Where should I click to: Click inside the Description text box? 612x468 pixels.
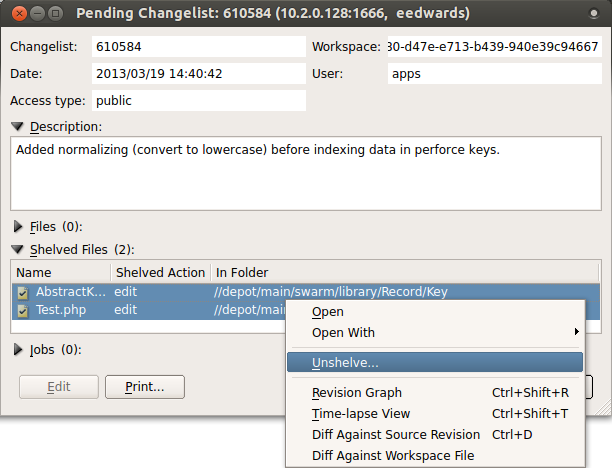[306, 174]
